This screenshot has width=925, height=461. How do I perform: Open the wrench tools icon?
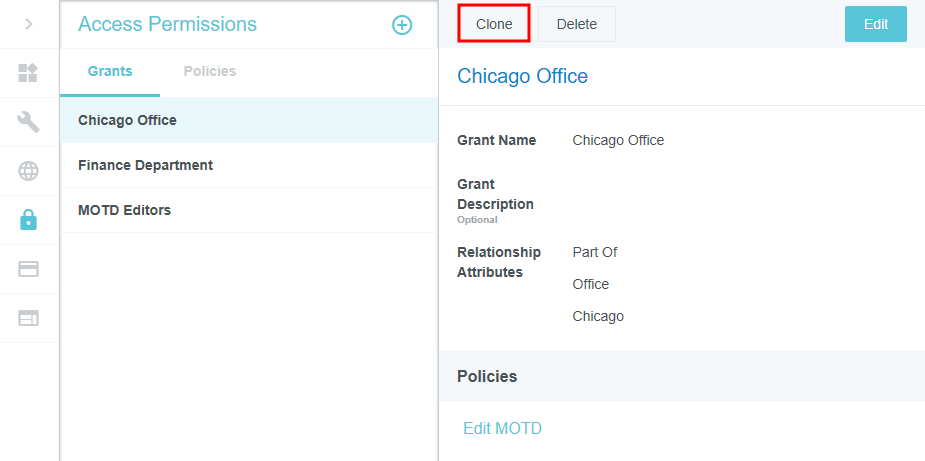click(x=28, y=122)
